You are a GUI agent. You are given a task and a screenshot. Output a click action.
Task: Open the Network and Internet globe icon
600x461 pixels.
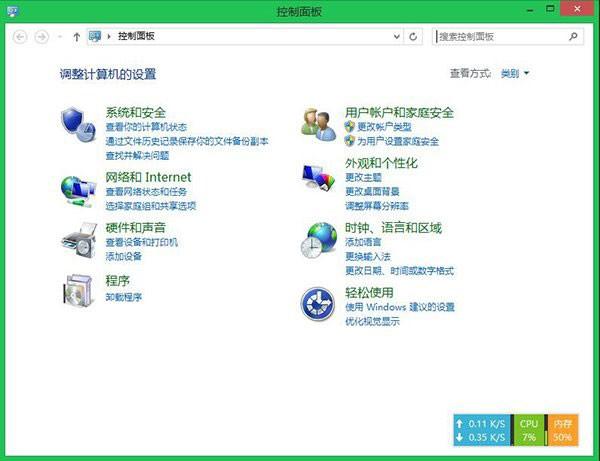[78, 191]
